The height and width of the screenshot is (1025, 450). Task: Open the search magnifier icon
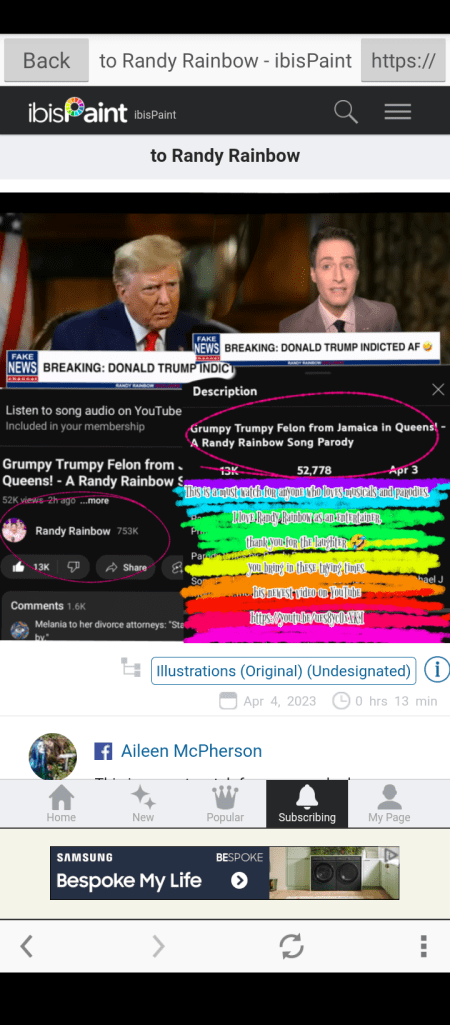click(345, 112)
